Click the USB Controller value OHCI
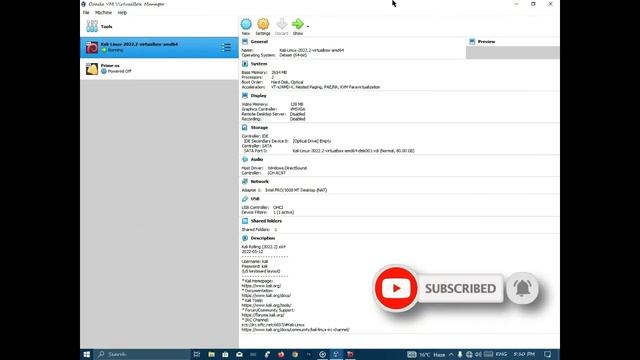This screenshot has width=640, height=360. 278,207
